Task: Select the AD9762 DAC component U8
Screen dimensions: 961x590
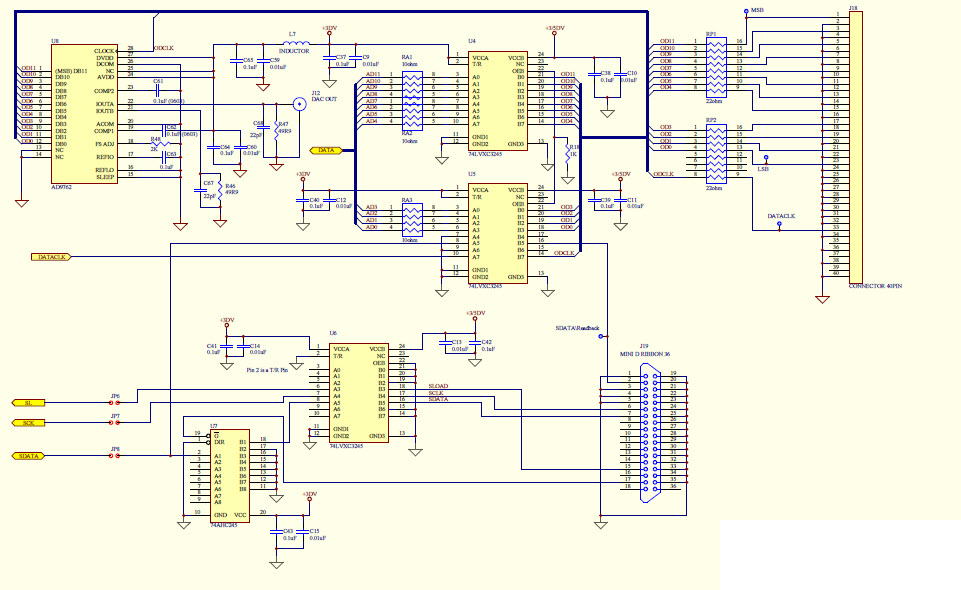Action: click(85, 110)
